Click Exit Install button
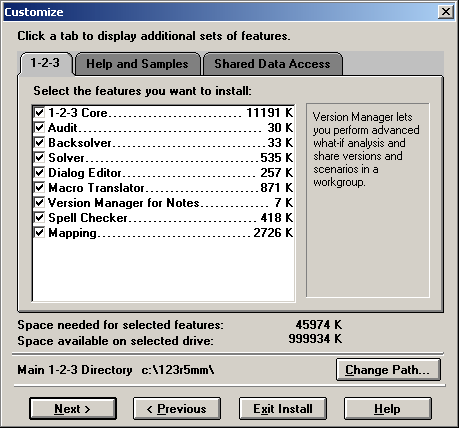 pyautogui.click(x=283, y=408)
